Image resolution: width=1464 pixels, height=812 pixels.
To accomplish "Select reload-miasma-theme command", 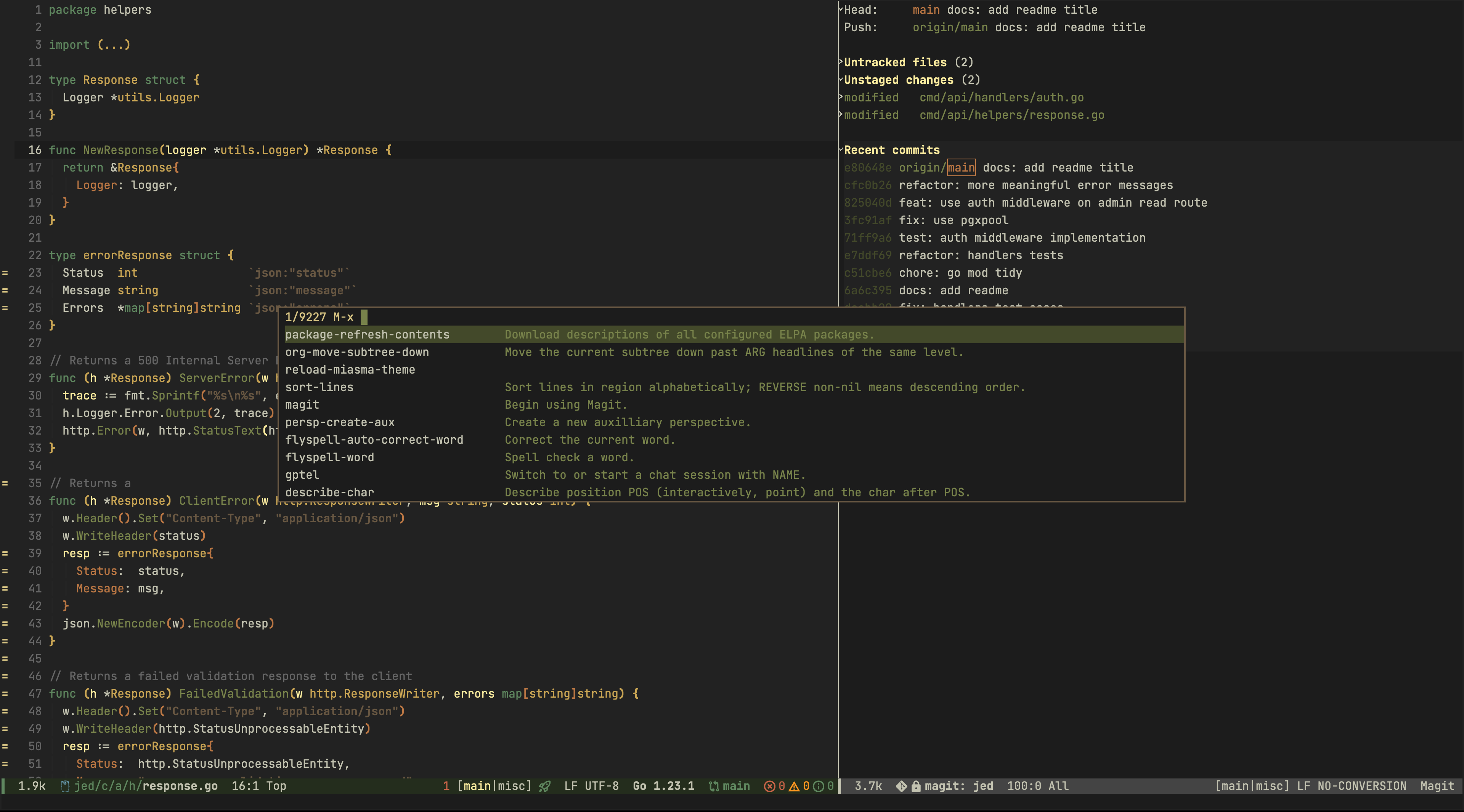I will [734, 370].
